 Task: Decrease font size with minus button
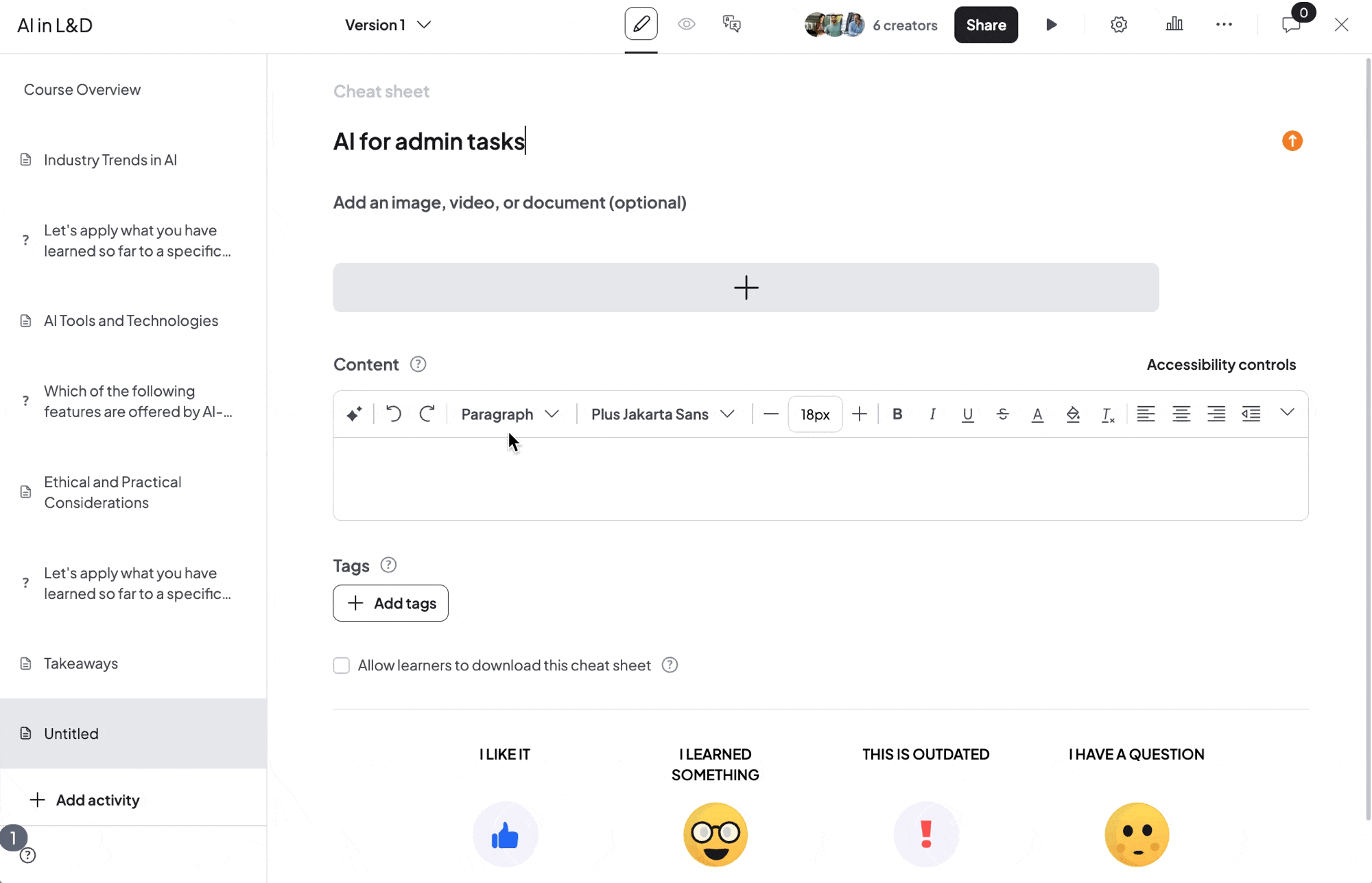point(770,414)
